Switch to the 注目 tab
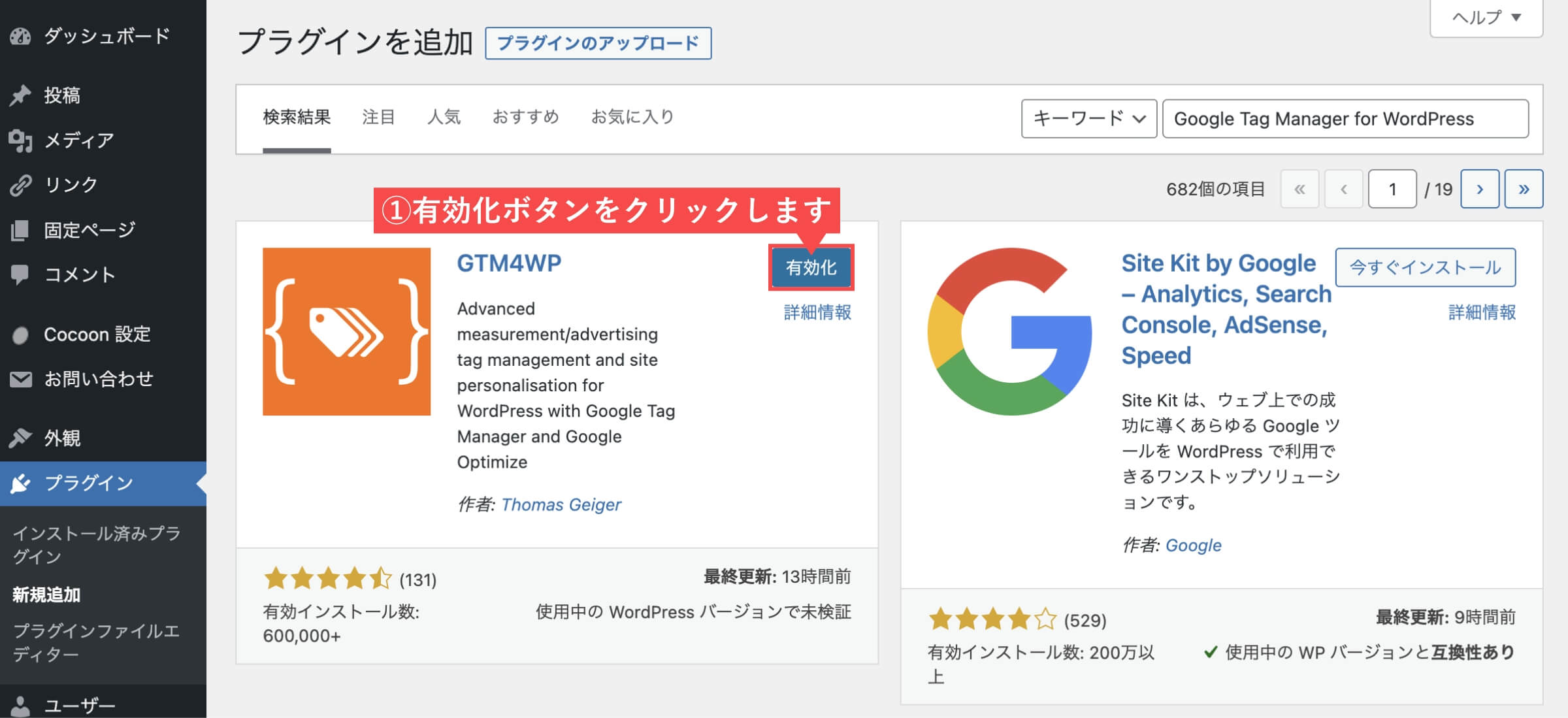 click(378, 117)
